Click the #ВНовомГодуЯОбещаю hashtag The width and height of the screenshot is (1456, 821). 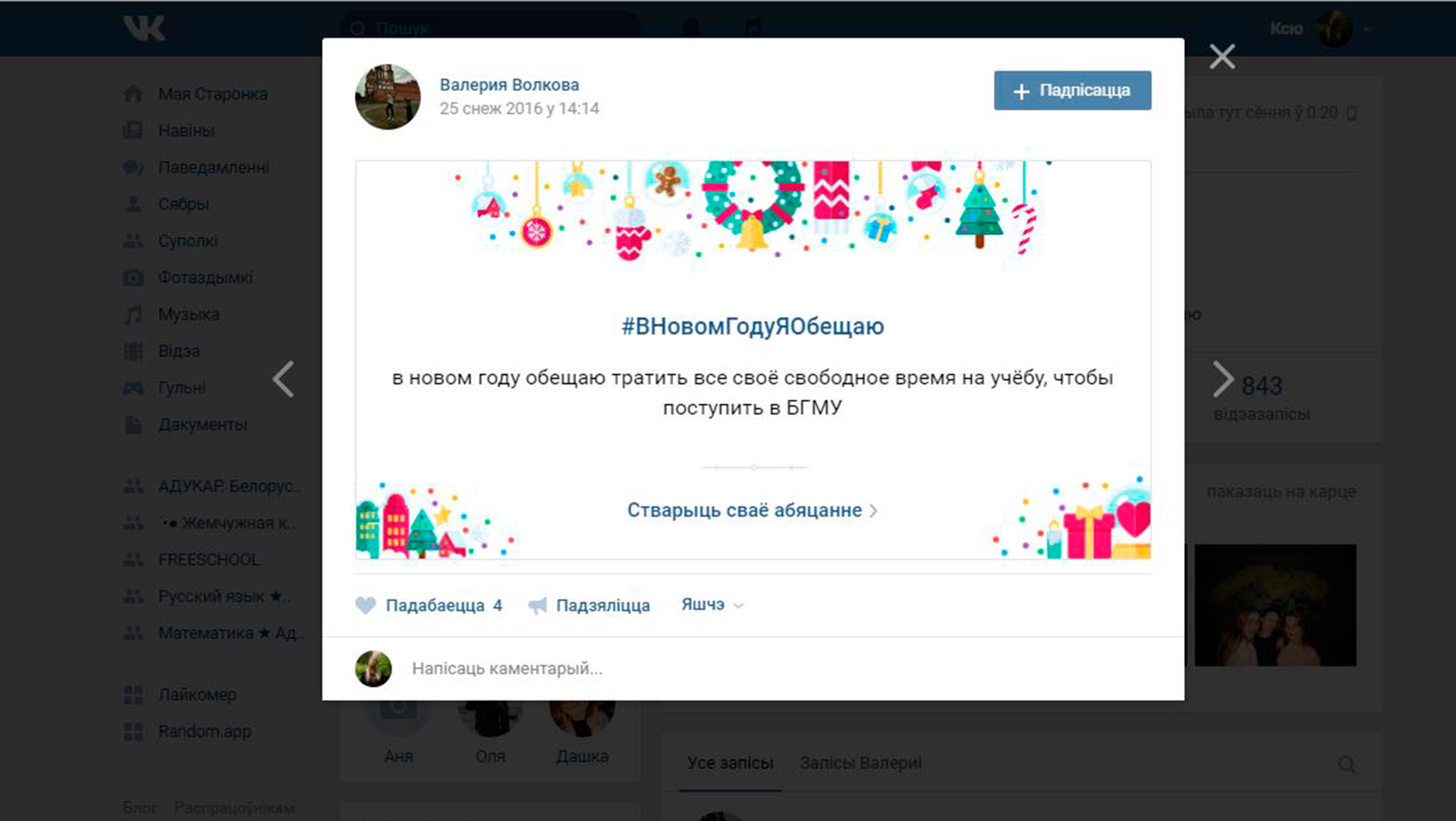point(752,326)
